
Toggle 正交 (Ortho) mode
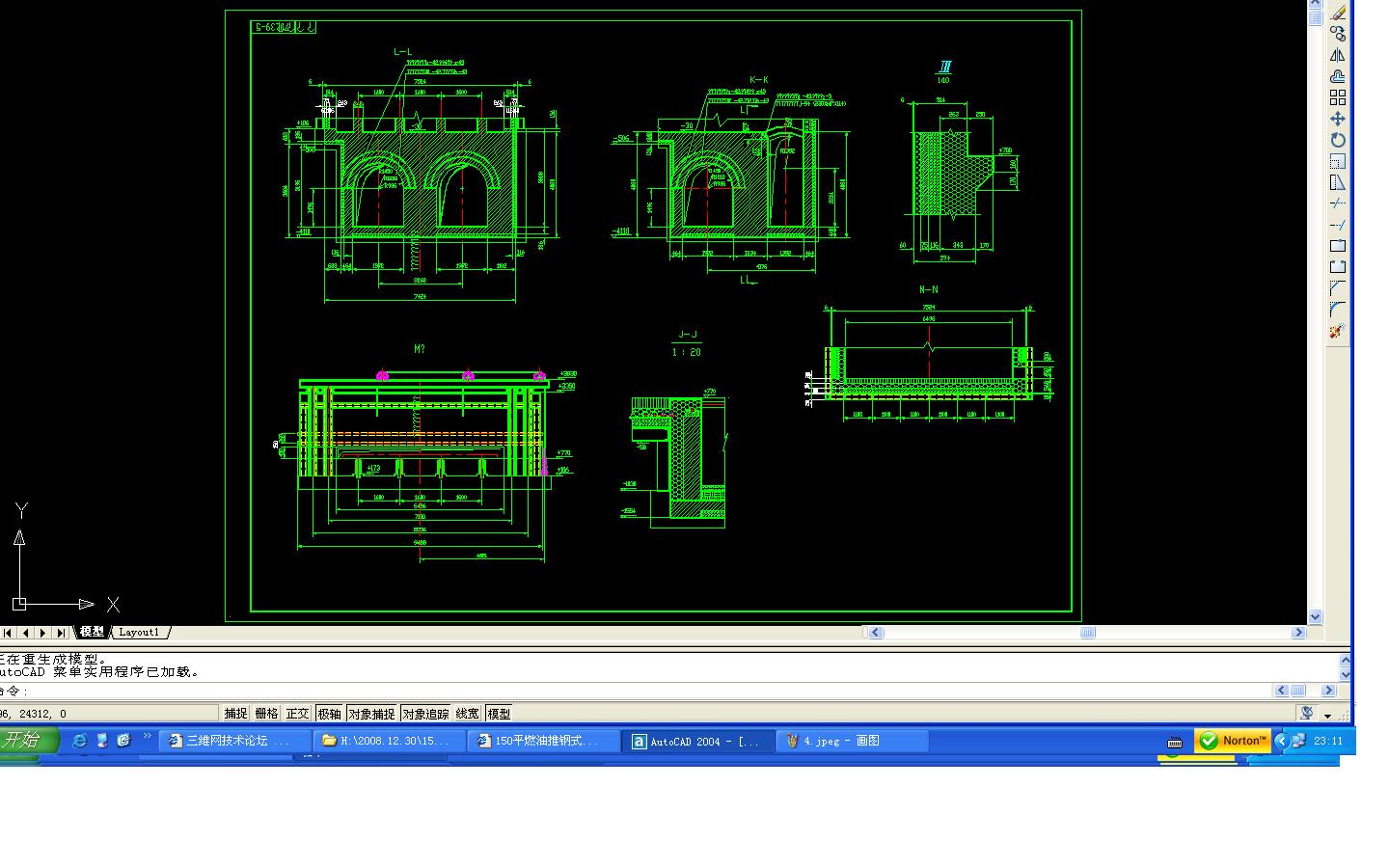(297, 714)
